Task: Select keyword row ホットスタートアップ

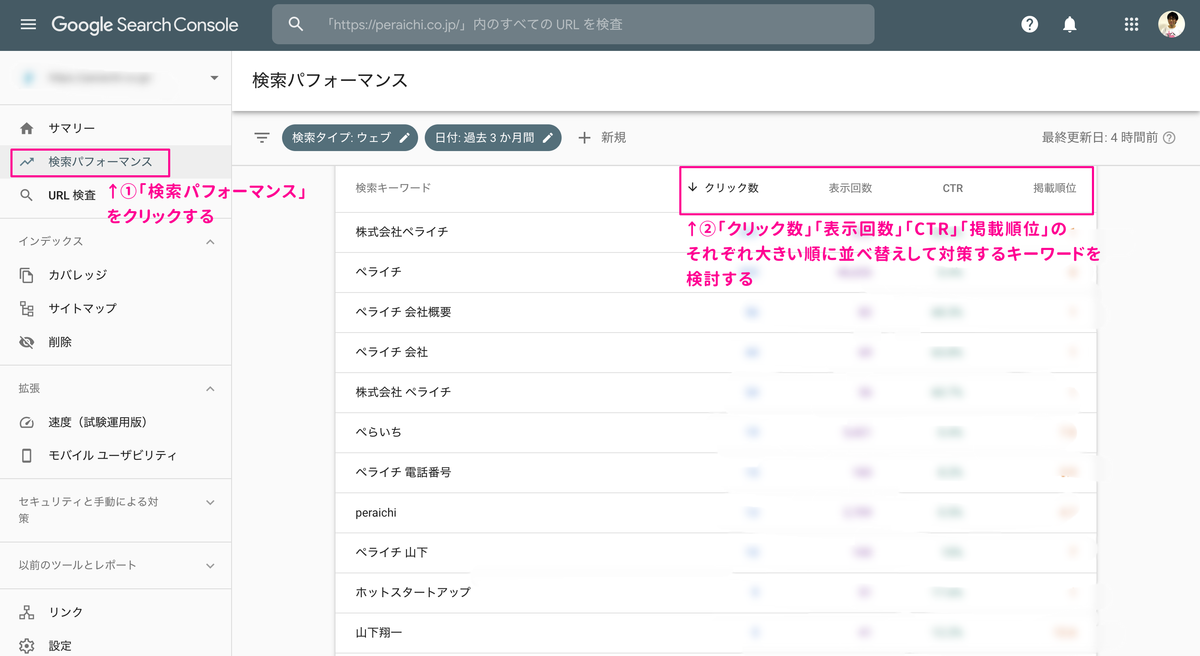Action: coord(715,592)
